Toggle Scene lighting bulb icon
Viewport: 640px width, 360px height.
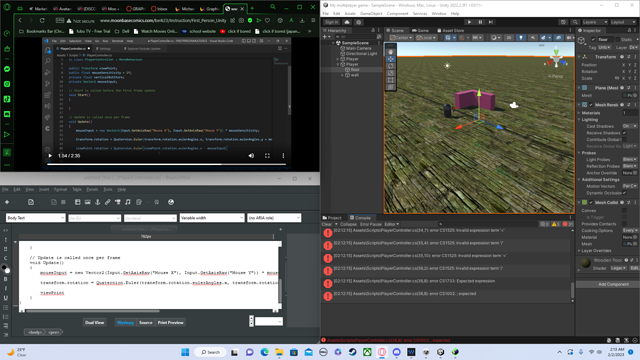pyautogui.click(x=521, y=38)
